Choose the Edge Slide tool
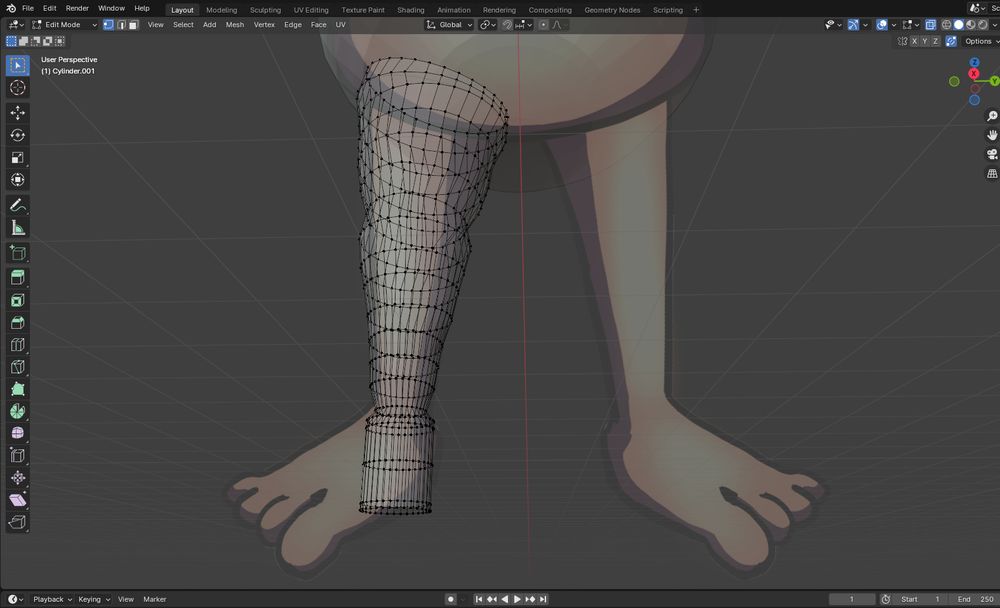Screen dimensions: 1000x608 point(18,456)
